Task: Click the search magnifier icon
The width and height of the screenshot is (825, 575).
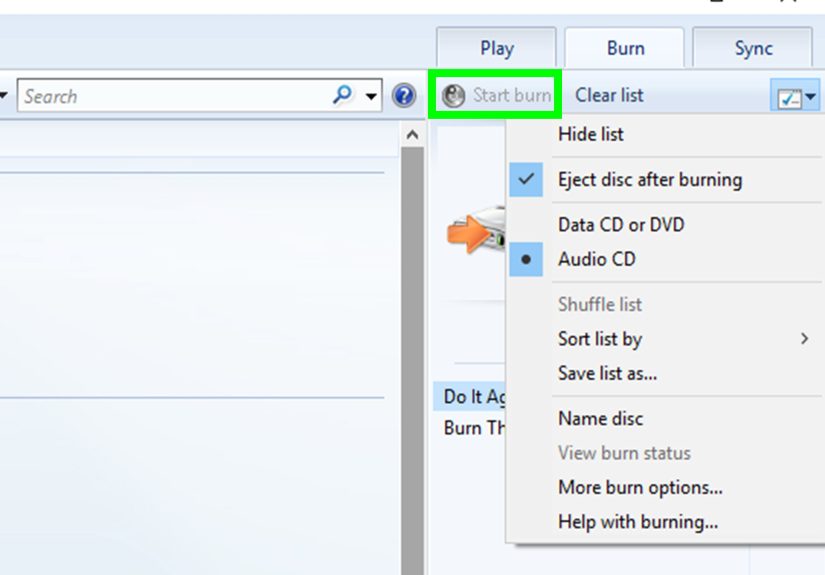Action: pos(342,95)
